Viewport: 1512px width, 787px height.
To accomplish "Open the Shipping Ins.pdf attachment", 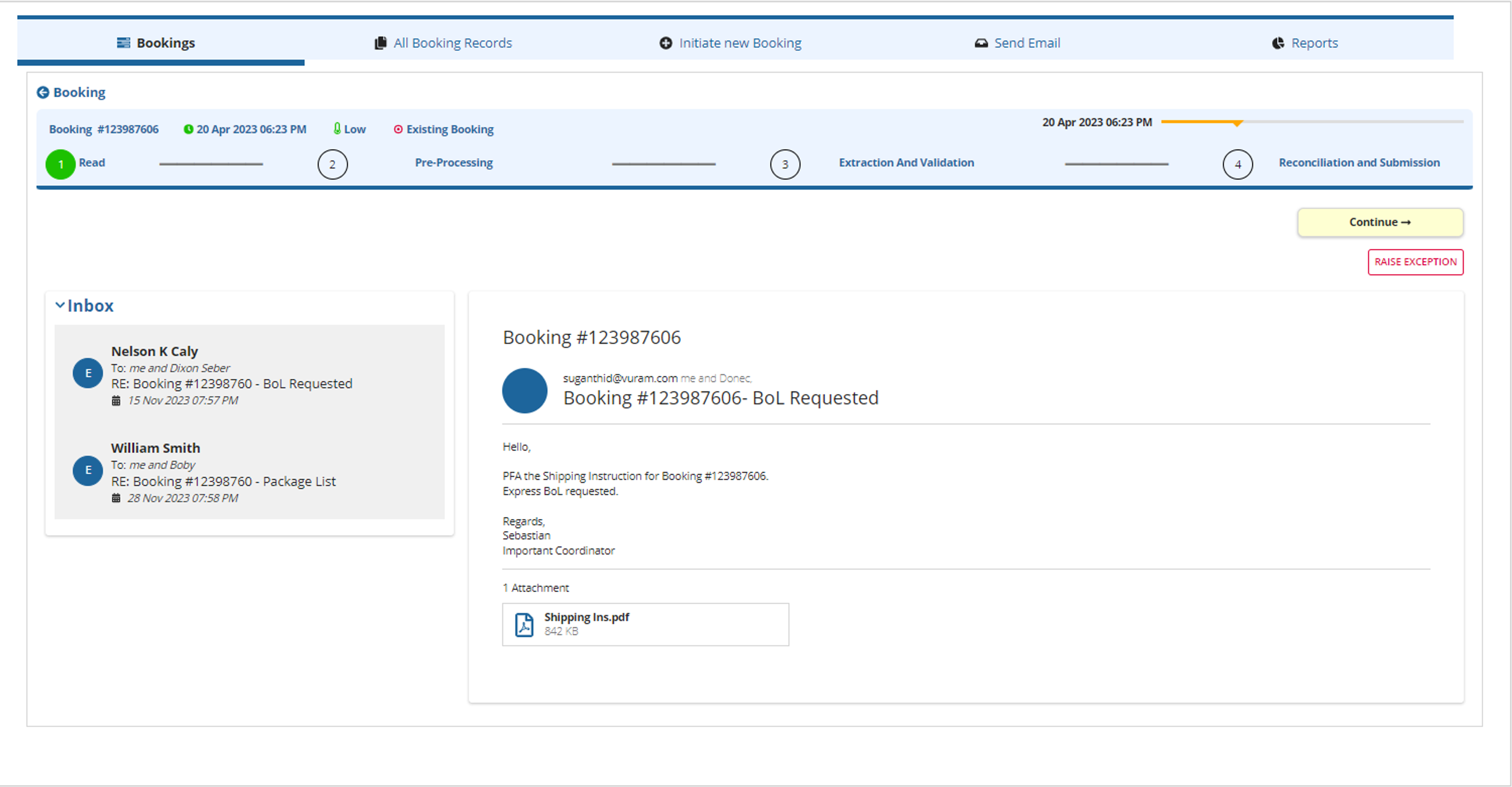I will point(646,624).
